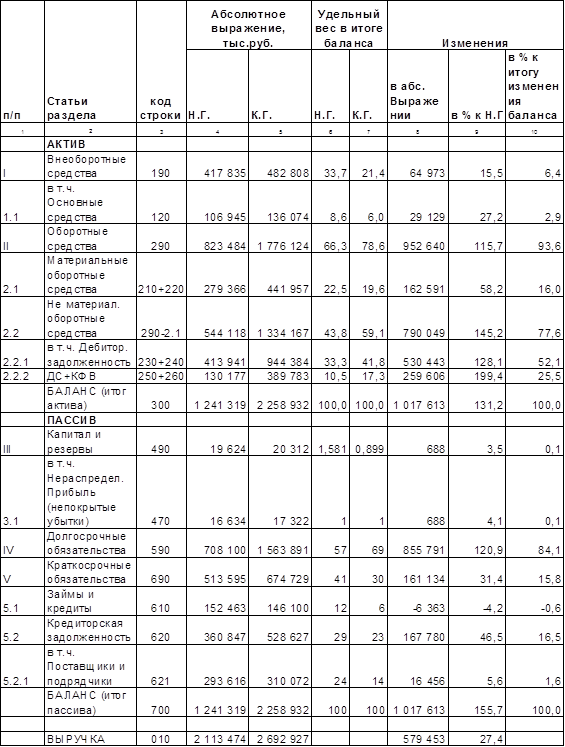
Task: Click the 482 808 К.Г. cell
Action: tap(280, 166)
